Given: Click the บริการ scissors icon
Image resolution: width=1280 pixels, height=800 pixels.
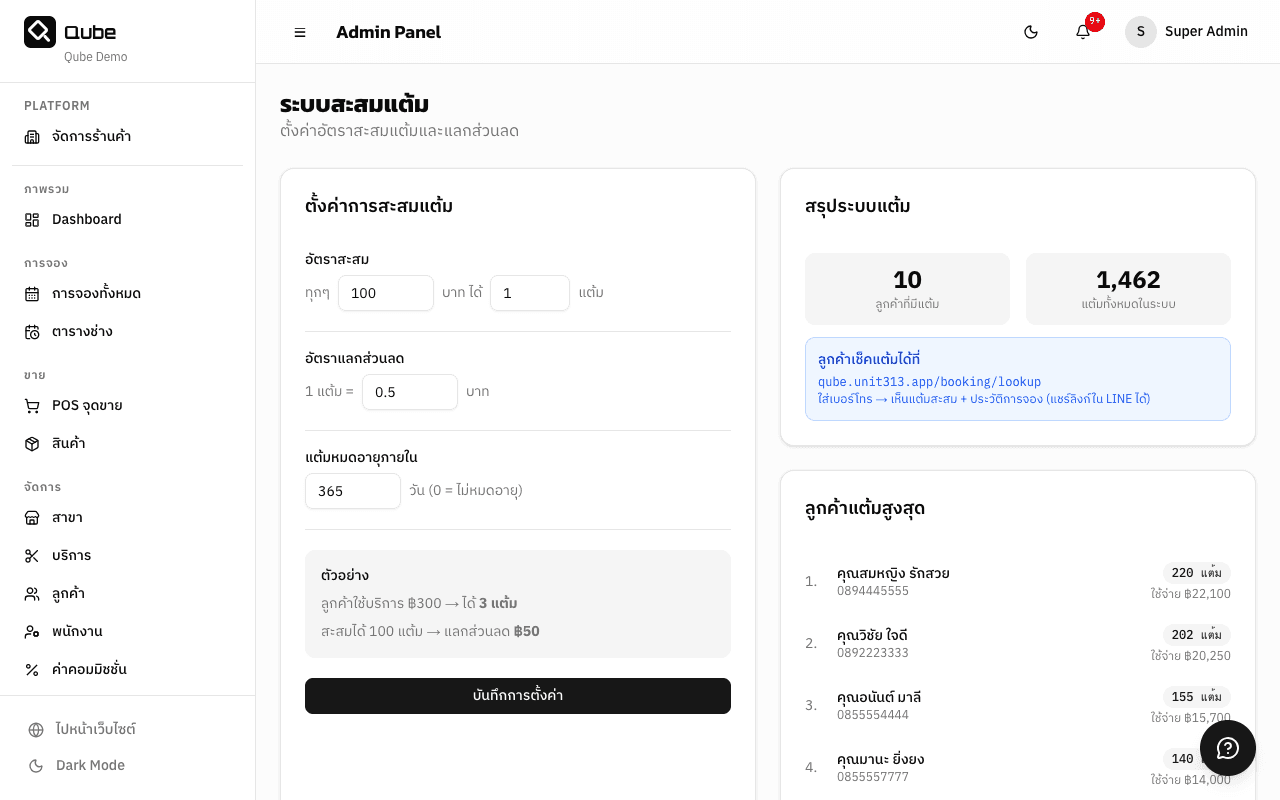Looking at the screenshot, I should click(32, 556).
